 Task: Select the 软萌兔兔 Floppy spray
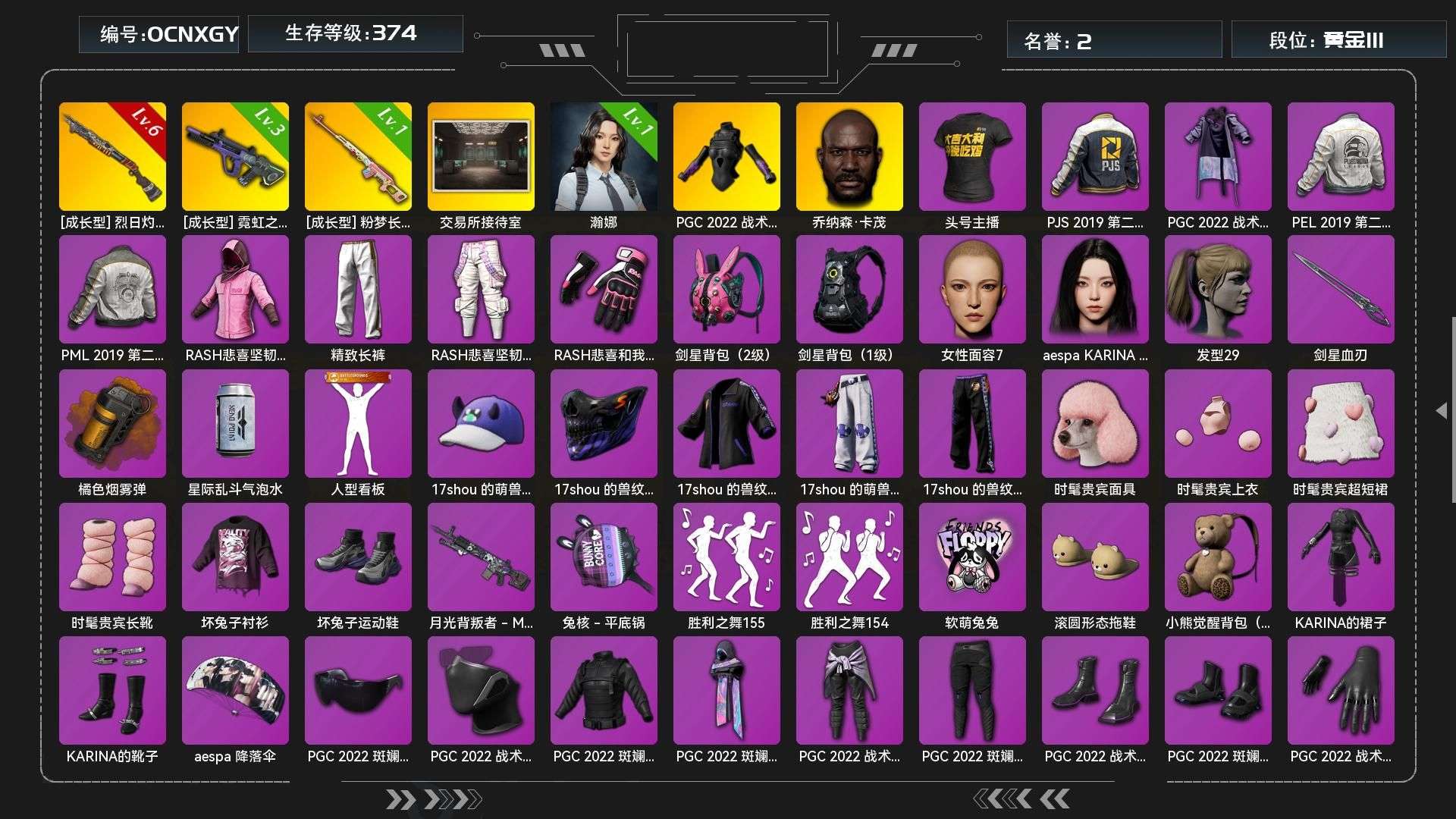[x=972, y=557]
